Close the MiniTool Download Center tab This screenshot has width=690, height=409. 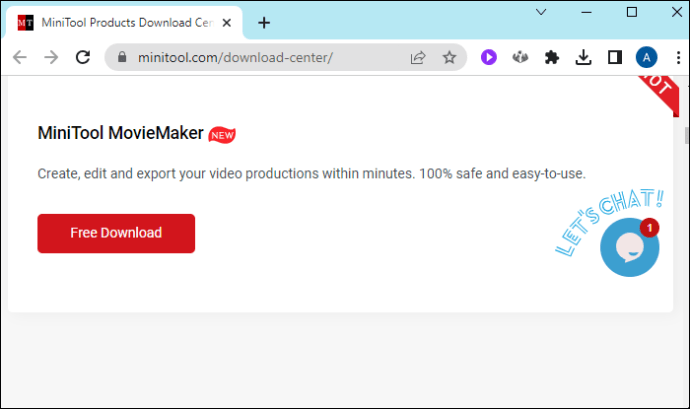[230, 22]
